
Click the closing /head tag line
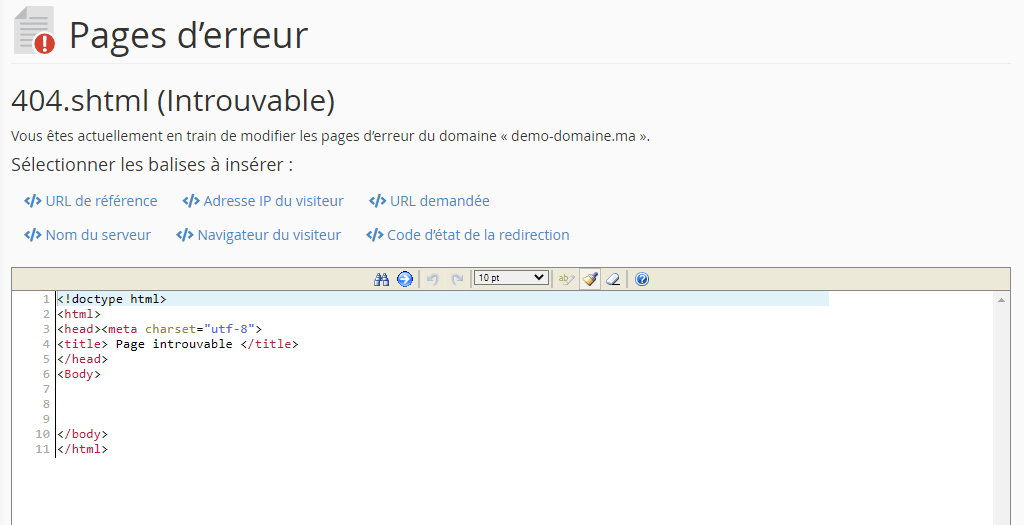click(x=82, y=359)
